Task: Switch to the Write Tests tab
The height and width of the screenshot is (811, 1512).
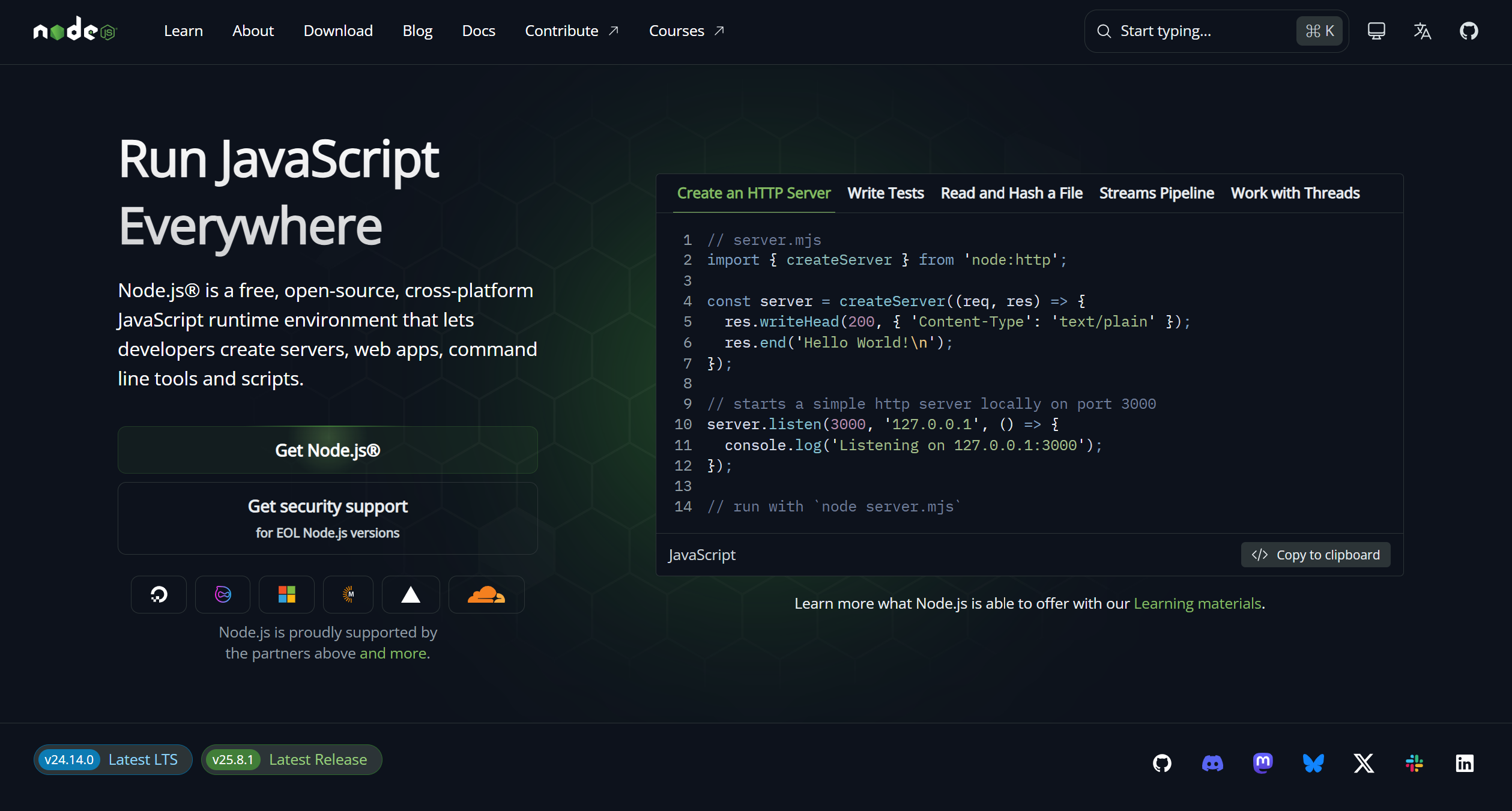Action: (885, 193)
